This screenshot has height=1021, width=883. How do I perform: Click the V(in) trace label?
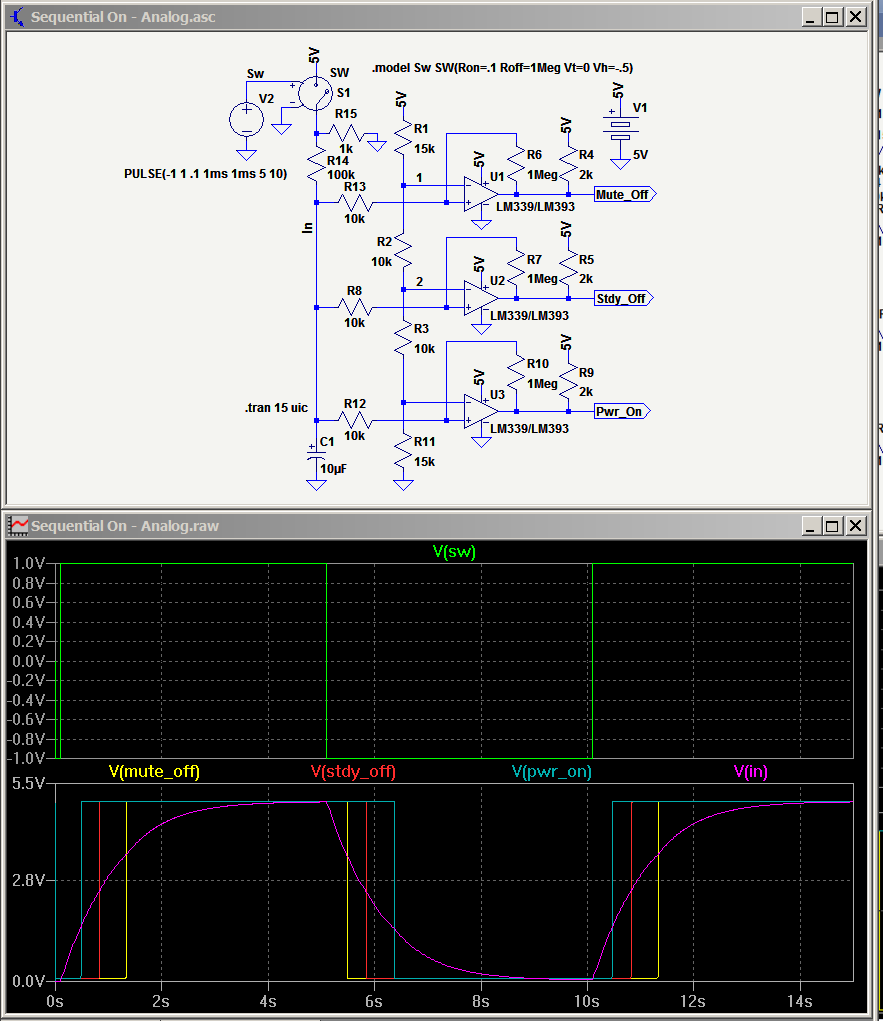[x=750, y=772]
